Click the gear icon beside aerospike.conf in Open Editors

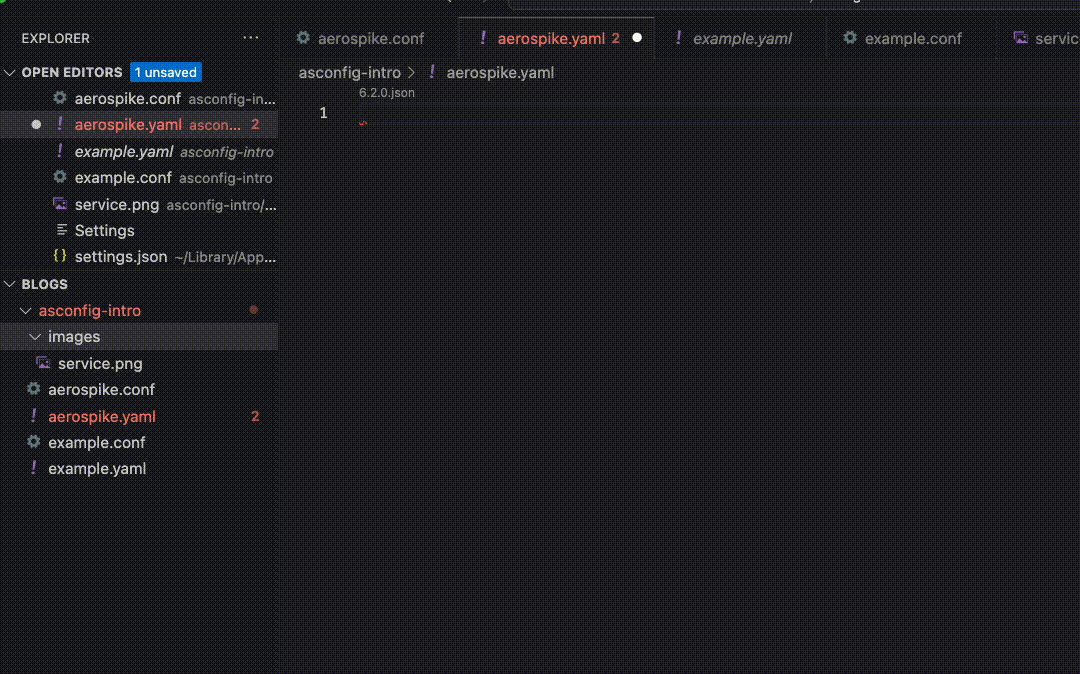pos(60,98)
